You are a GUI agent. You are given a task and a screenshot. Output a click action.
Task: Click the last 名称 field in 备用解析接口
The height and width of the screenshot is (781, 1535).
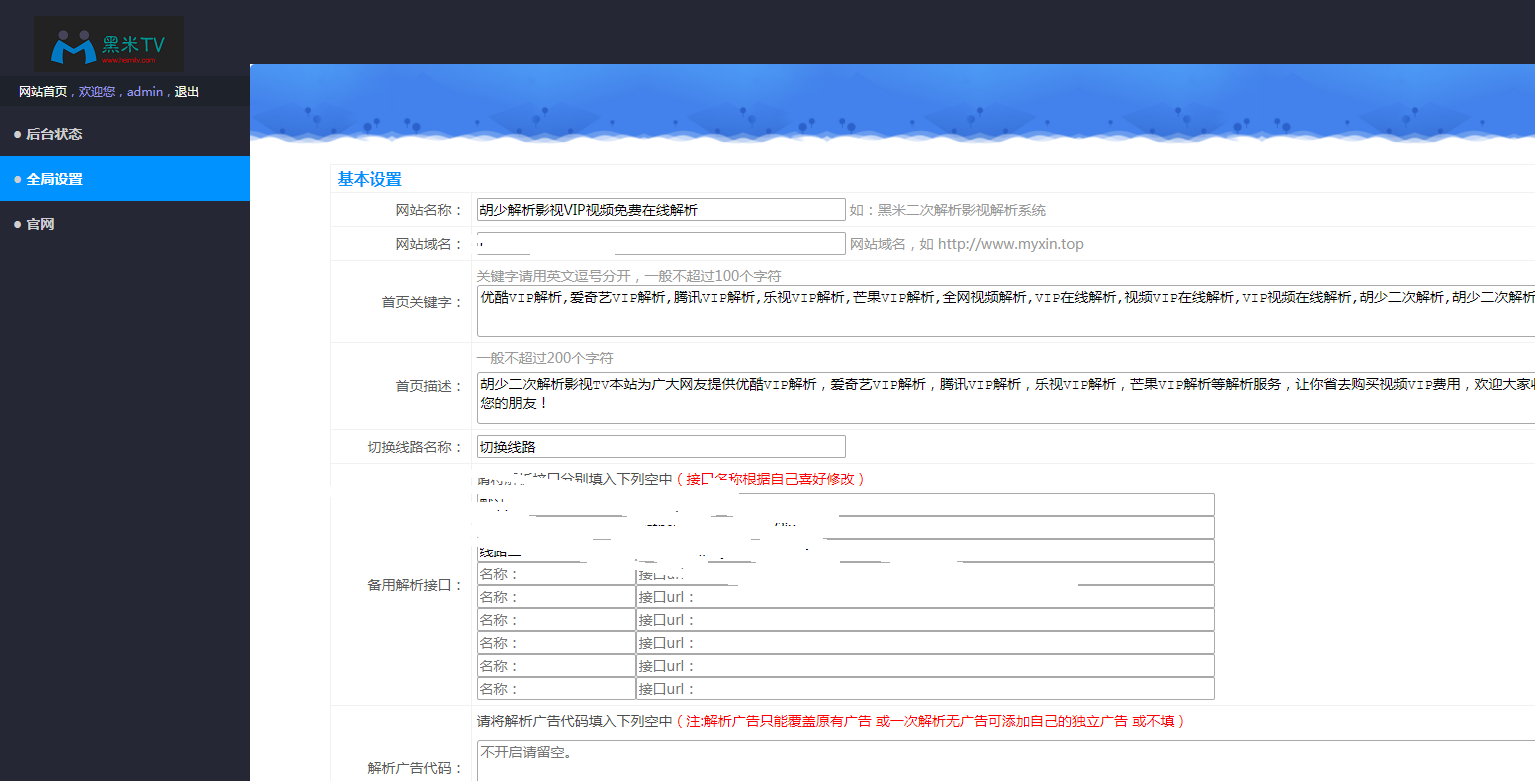coord(556,689)
